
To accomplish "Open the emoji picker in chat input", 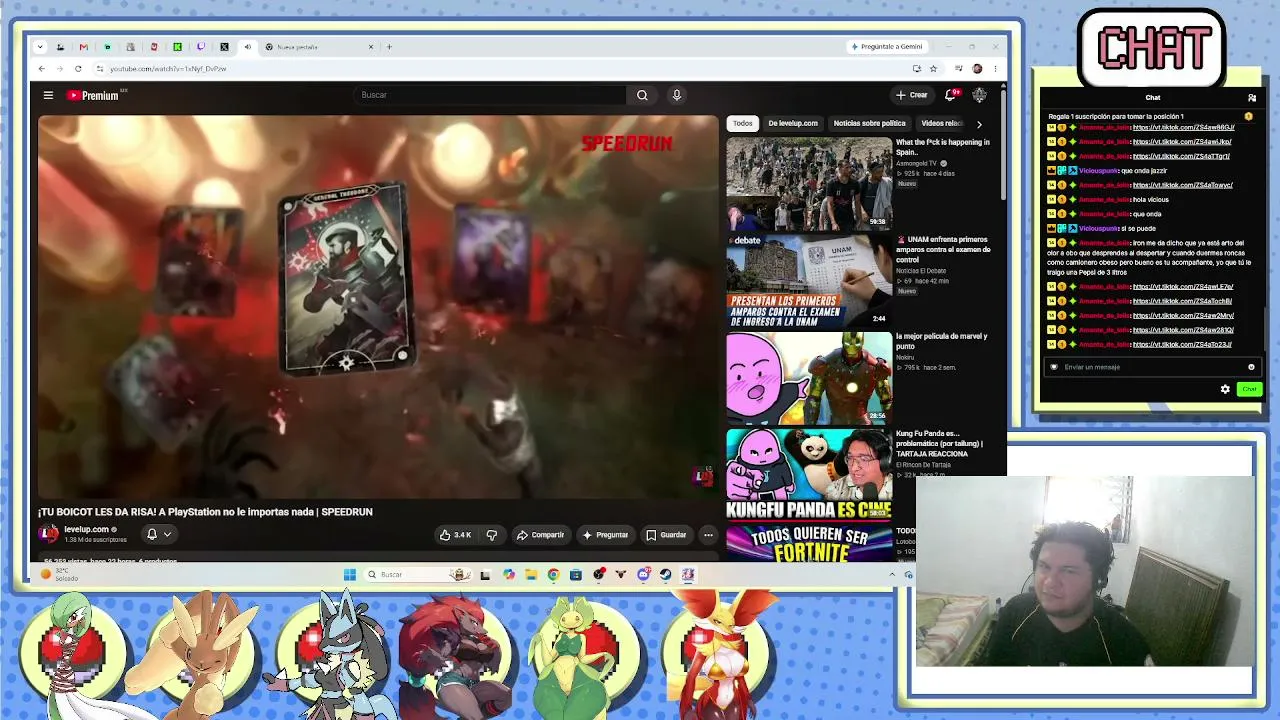I will tap(1251, 367).
